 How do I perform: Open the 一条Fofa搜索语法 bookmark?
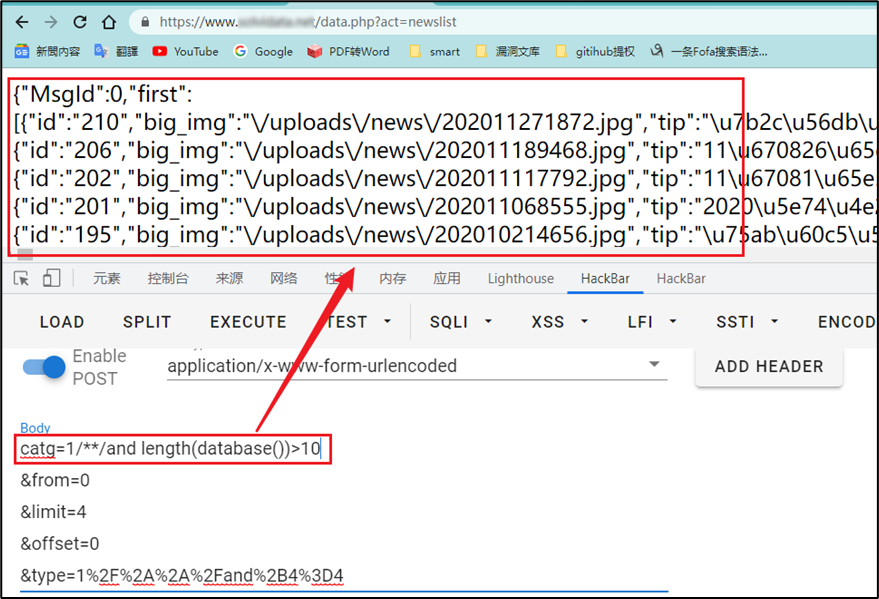click(x=709, y=52)
